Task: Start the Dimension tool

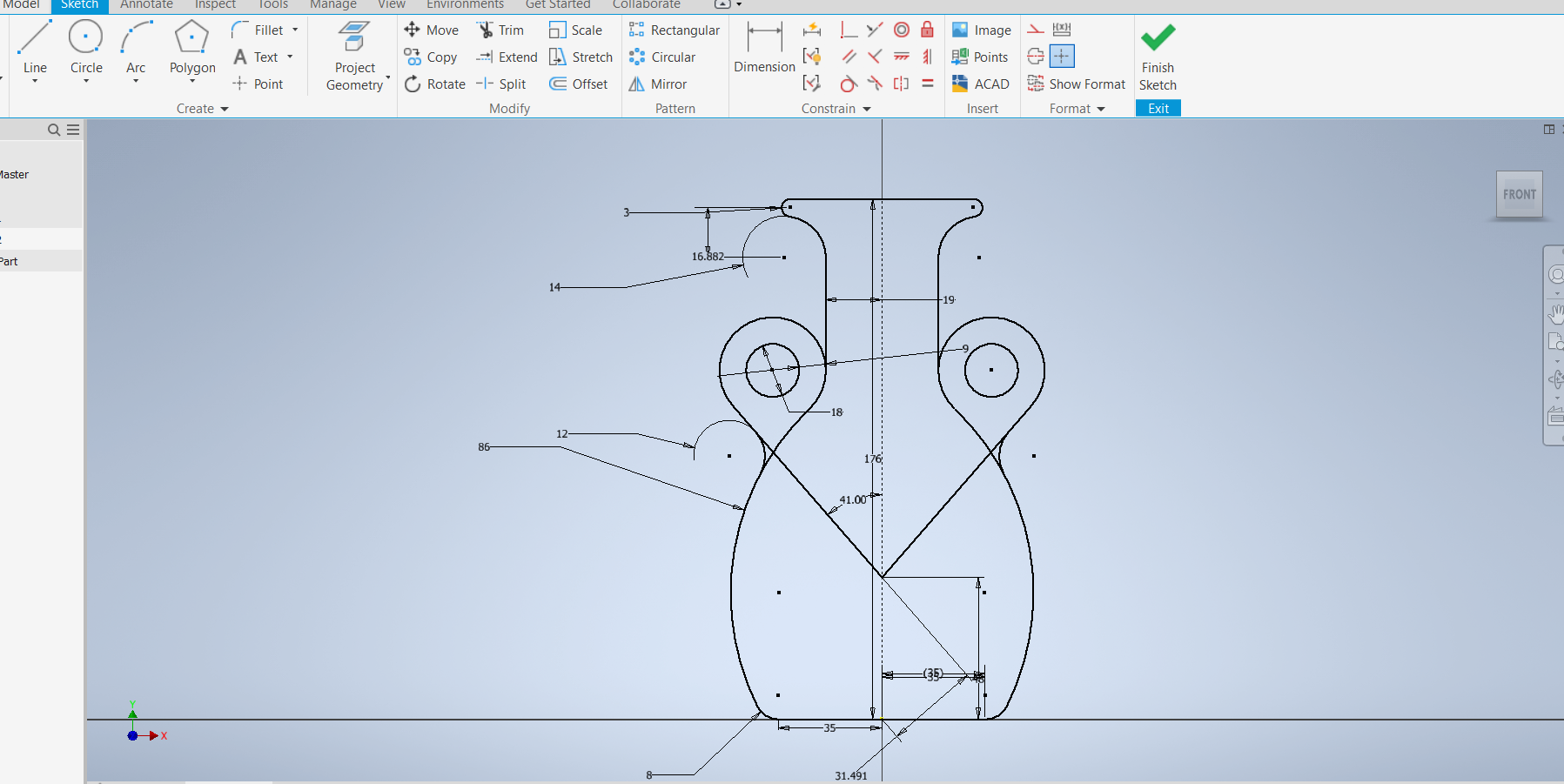Action: pyautogui.click(x=764, y=49)
